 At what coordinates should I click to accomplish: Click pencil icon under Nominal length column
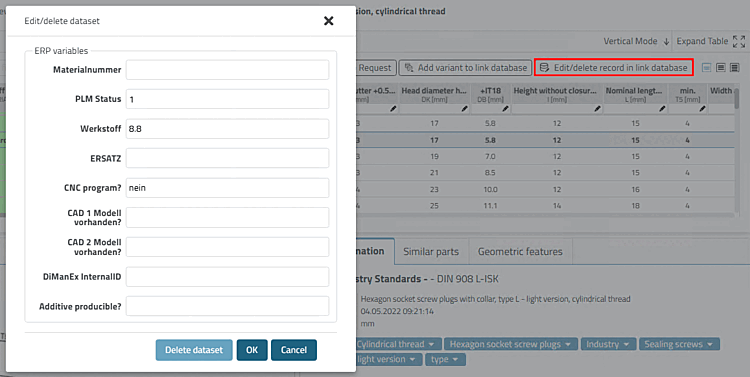coord(662,109)
